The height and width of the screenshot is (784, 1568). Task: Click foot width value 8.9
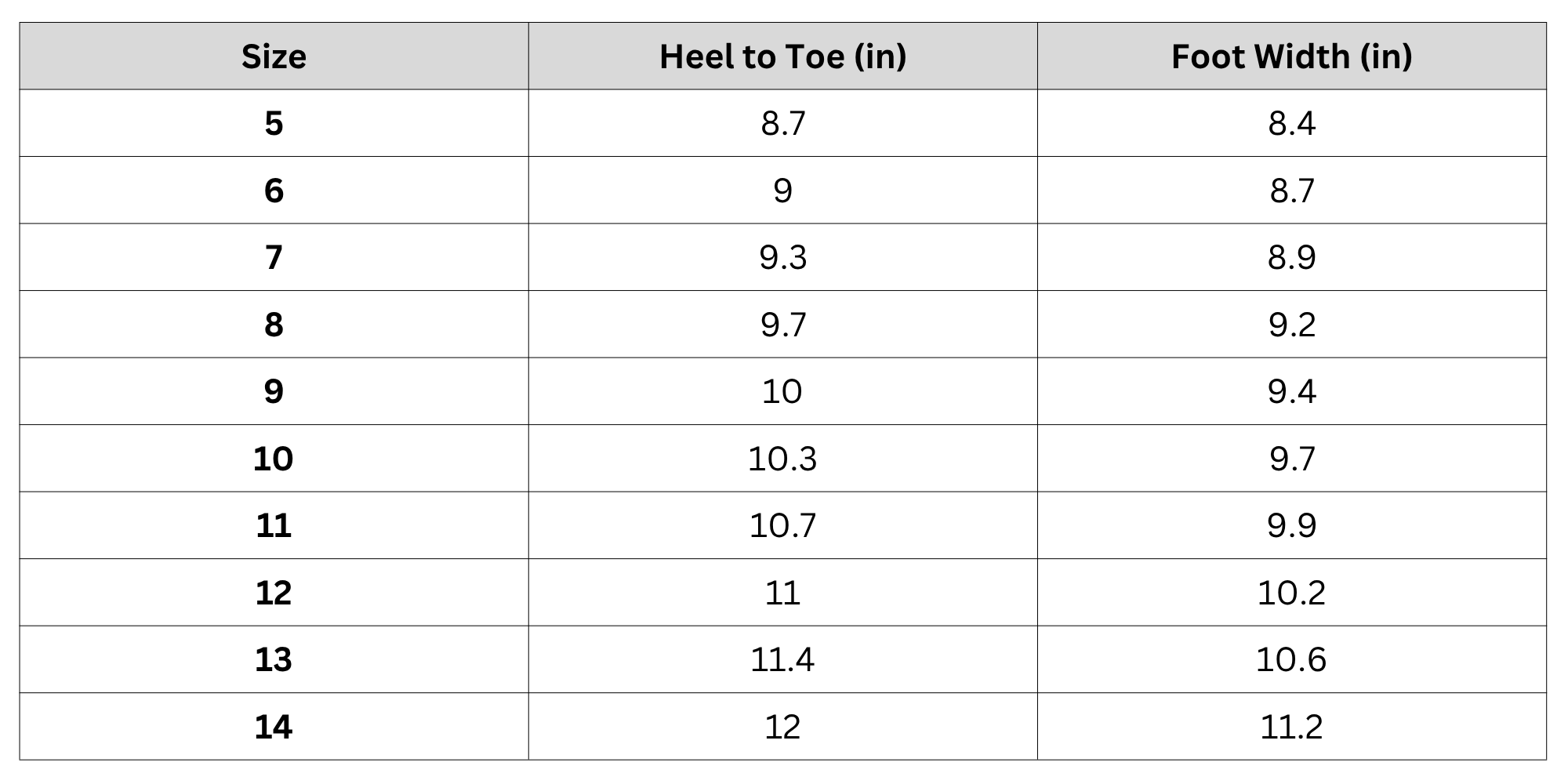[1291, 257]
